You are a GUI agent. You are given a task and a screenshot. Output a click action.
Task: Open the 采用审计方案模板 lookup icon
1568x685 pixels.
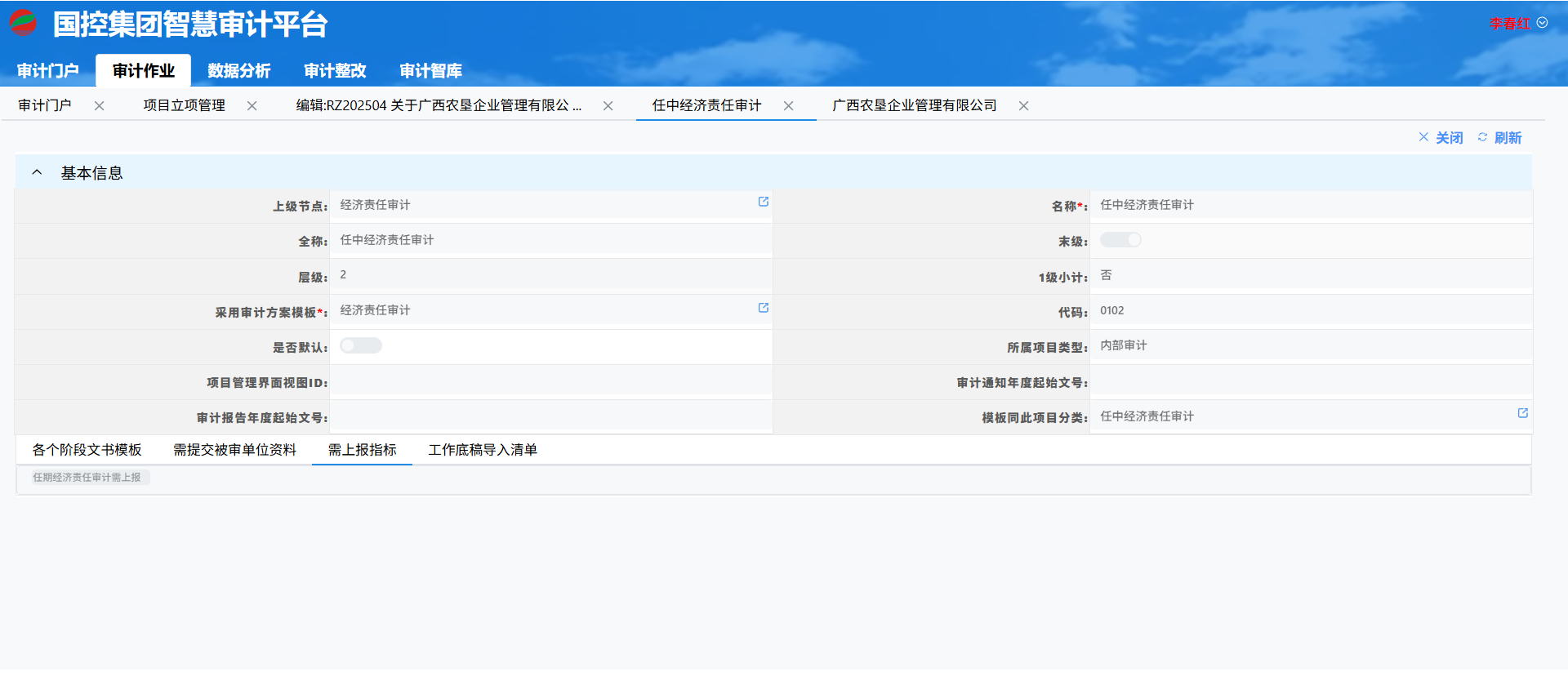tap(763, 308)
